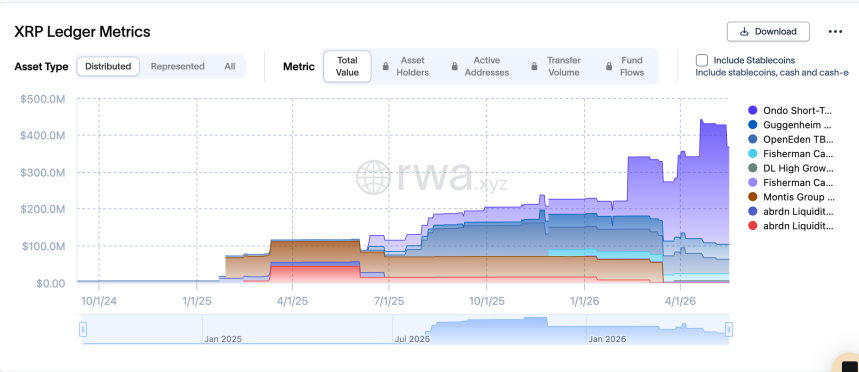Click the OpenEden TB... legend label
The height and width of the screenshot is (372, 859).
tap(798, 139)
